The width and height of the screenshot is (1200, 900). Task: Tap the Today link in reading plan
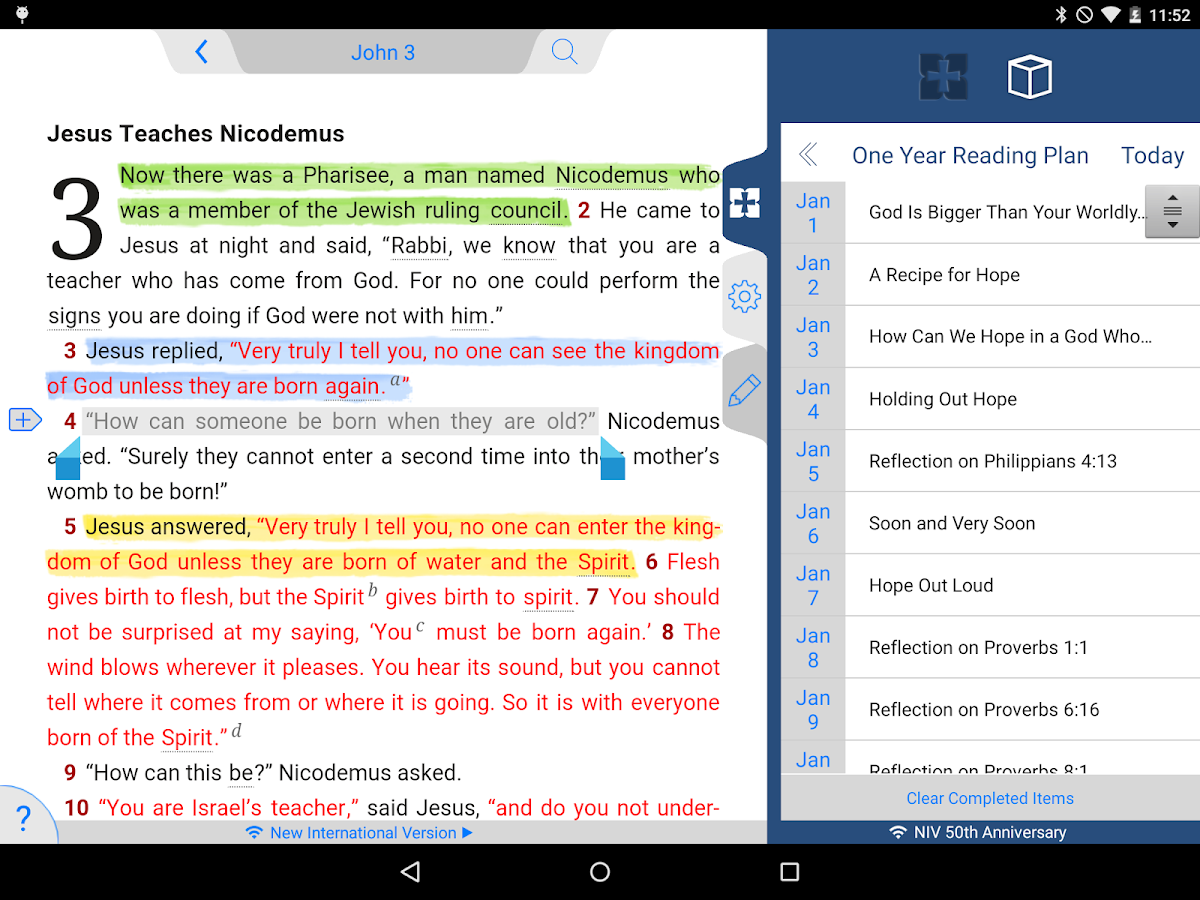click(x=1152, y=155)
